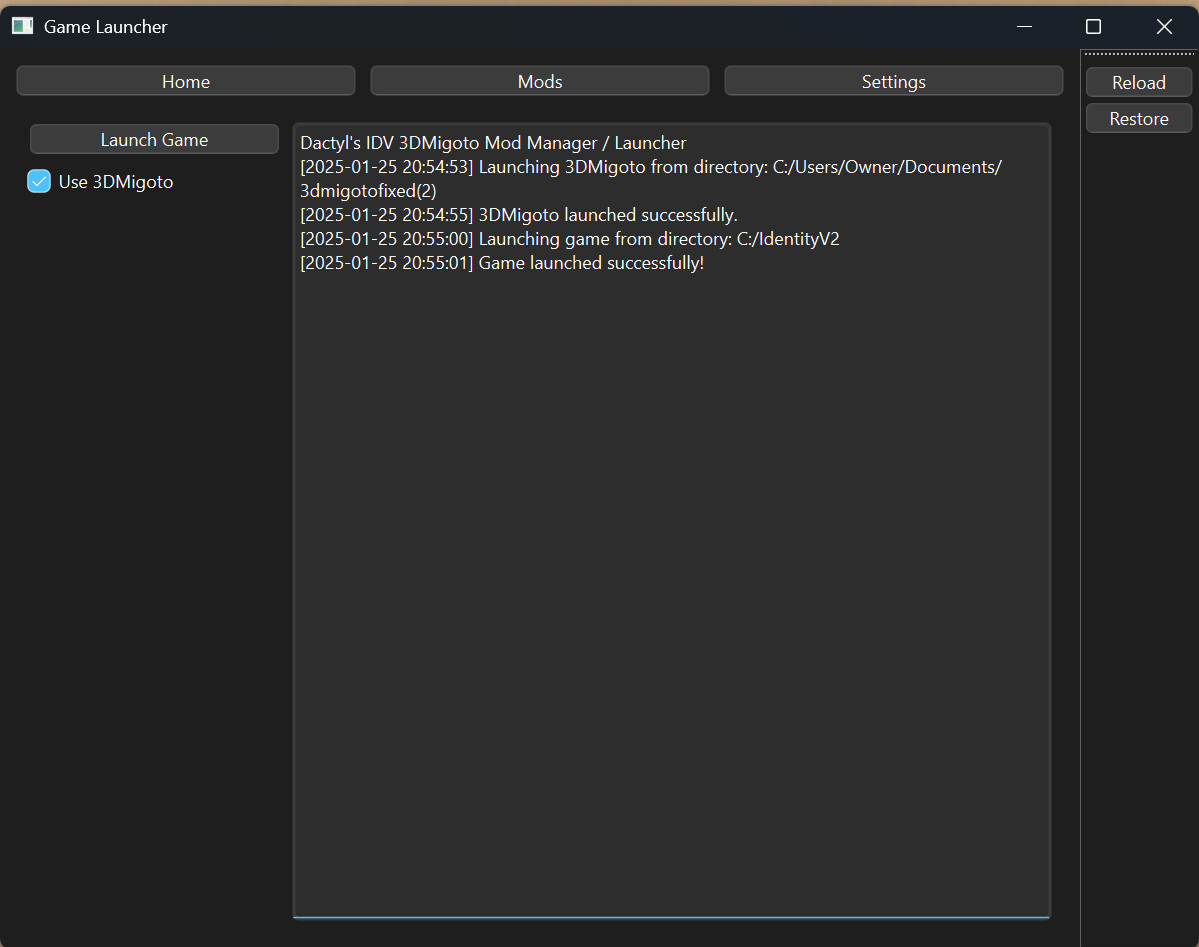Viewport: 1199px width, 947px height.
Task: Select the Home tab
Action: [x=185, y=81]
